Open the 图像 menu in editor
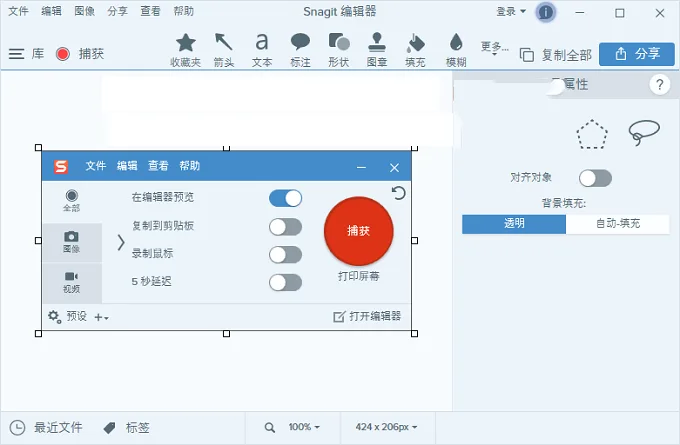This screenshot has width=680, height=445. click(x=84, y=11)
